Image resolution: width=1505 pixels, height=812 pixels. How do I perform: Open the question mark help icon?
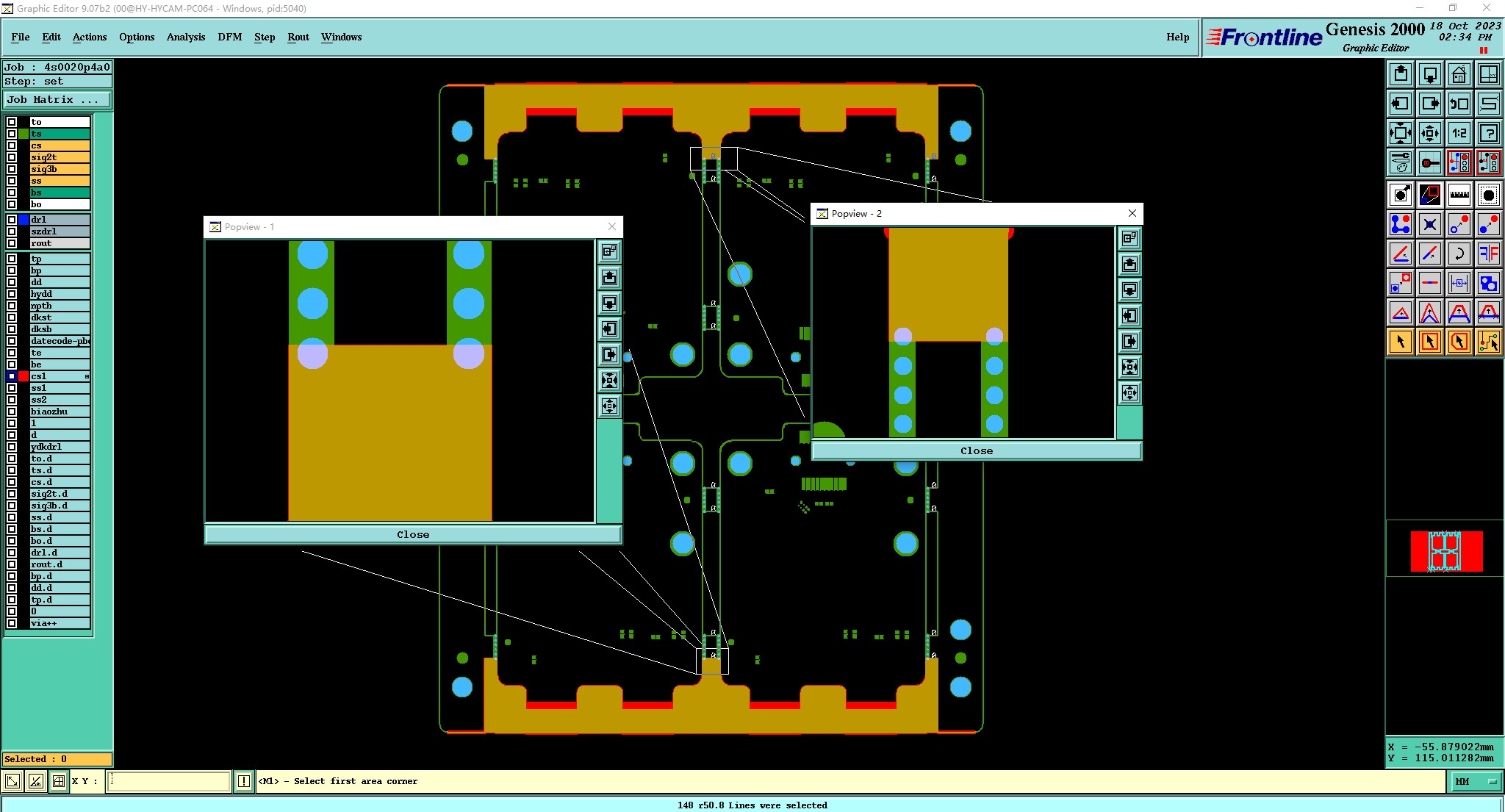click(x=1488, y=133)
